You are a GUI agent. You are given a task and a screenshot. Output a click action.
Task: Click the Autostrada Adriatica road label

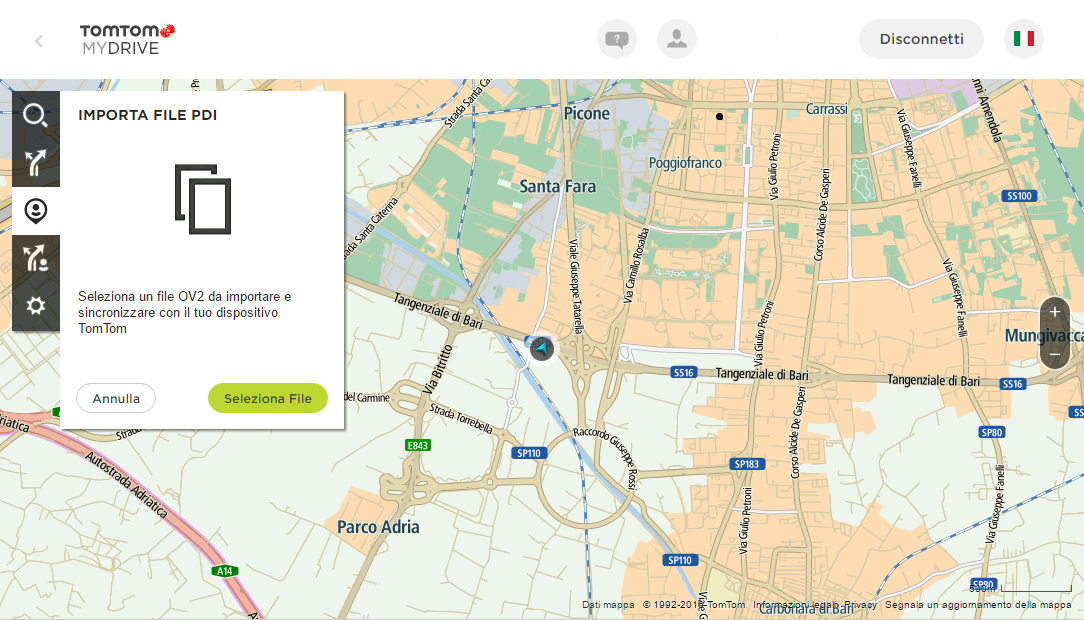coord(127,485)
